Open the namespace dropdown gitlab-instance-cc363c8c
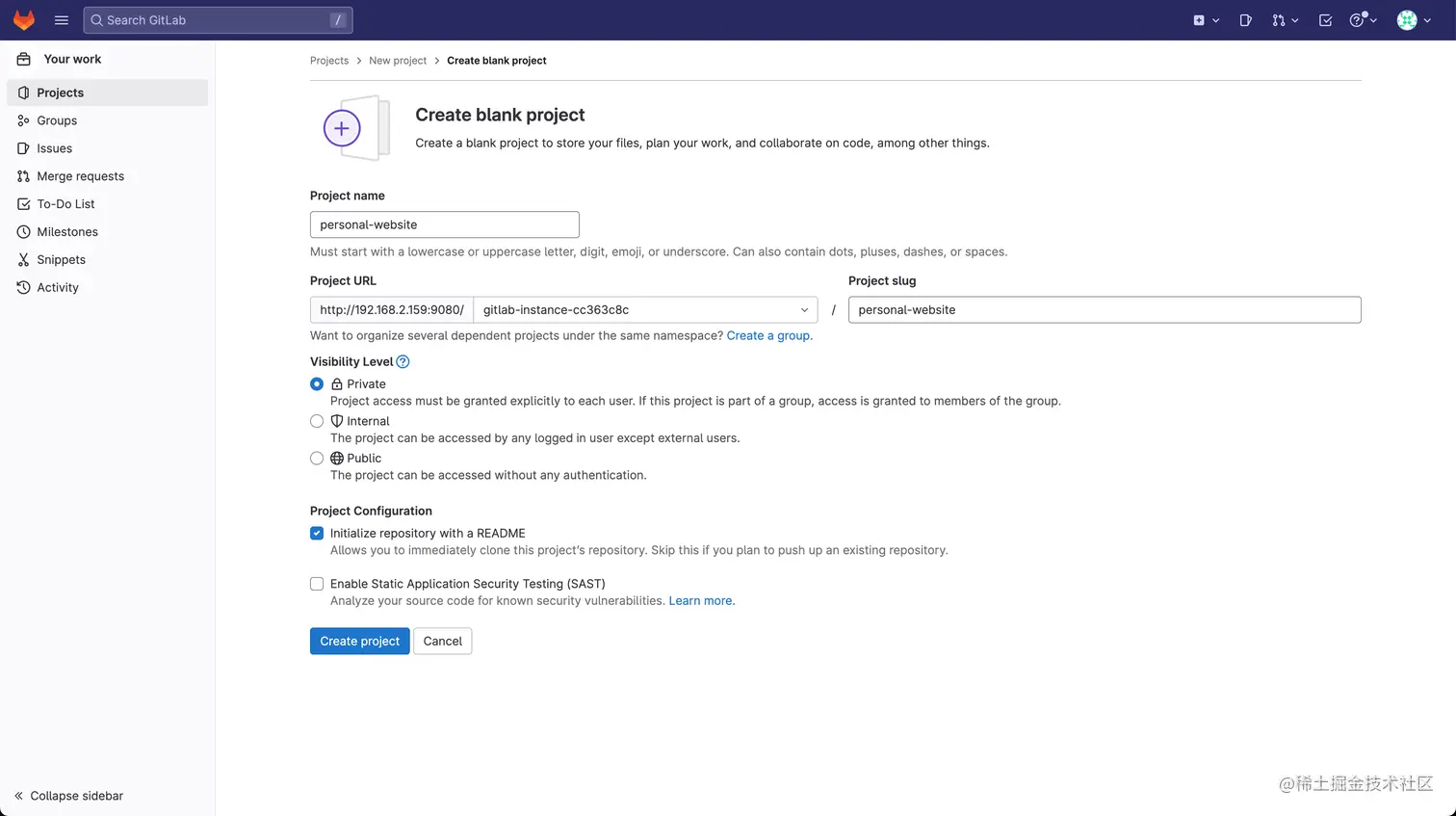 pos(645,310)
